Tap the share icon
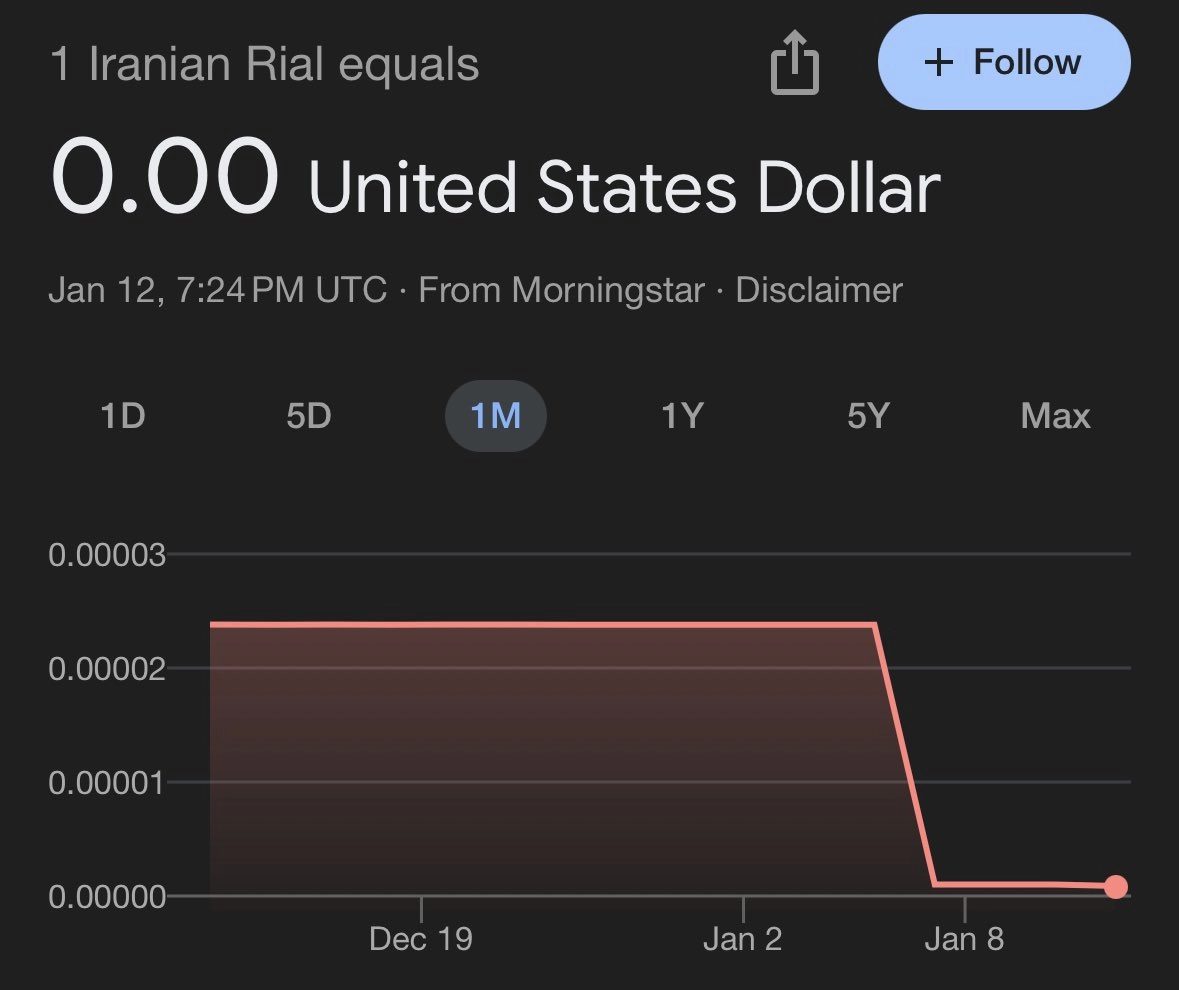 point(795,63)
